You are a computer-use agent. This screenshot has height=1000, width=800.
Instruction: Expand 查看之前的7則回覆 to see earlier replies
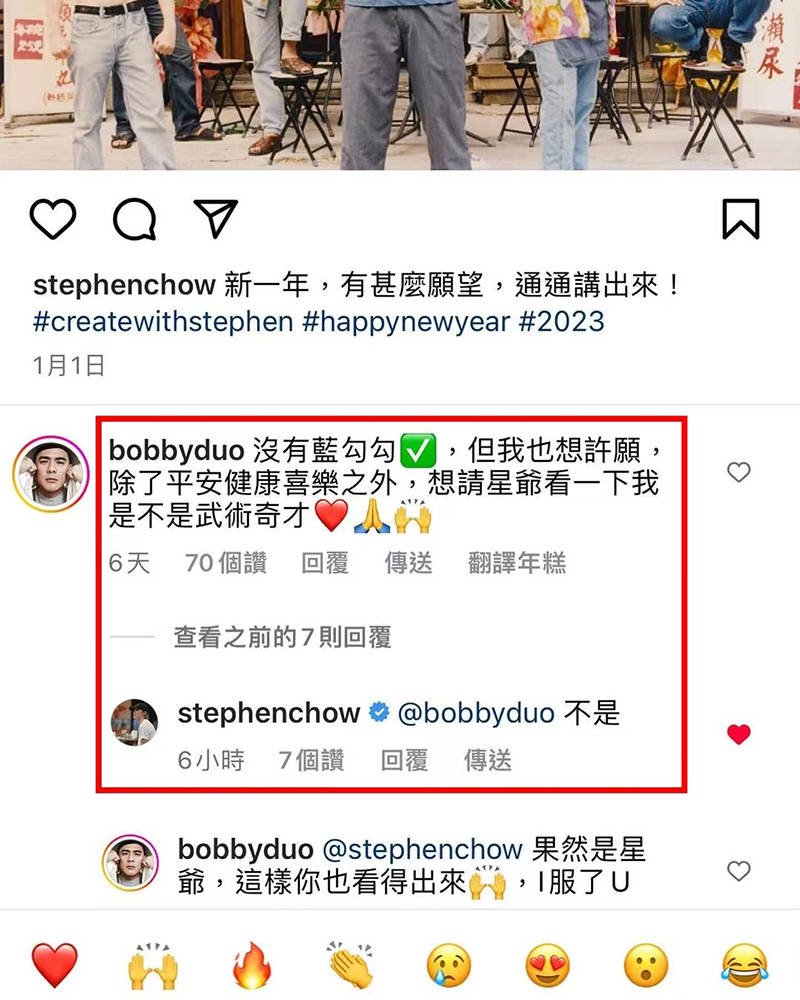point(282,636)
